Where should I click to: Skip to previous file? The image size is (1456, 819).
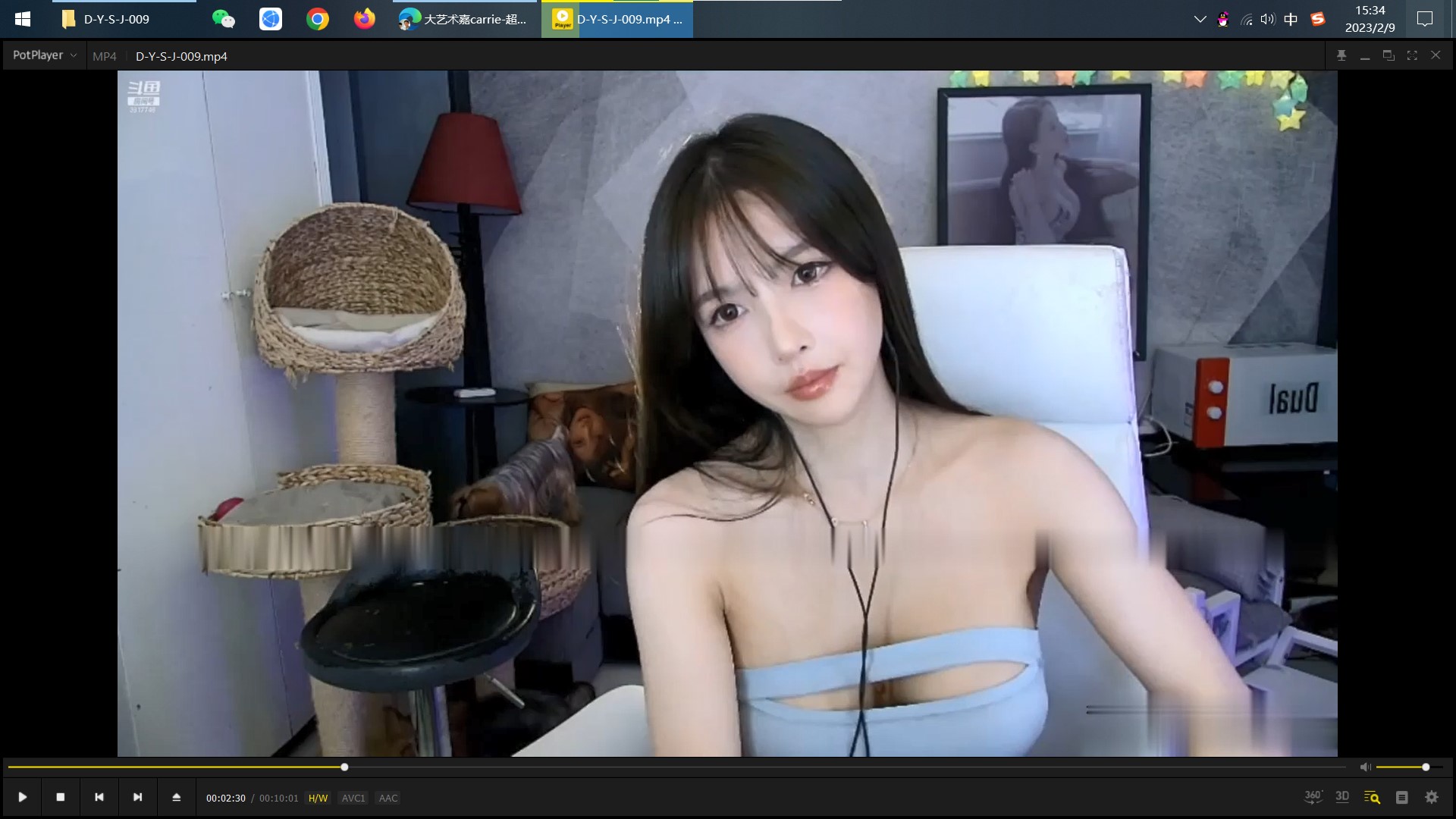click(x=99, y=797)
